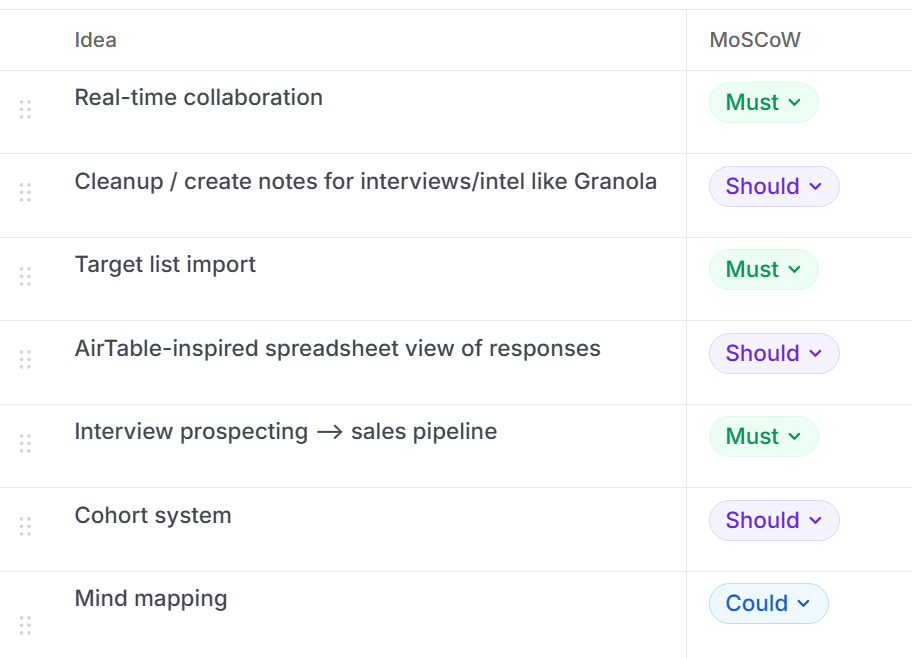Click the Target list import idea cell

click(165, 265)
